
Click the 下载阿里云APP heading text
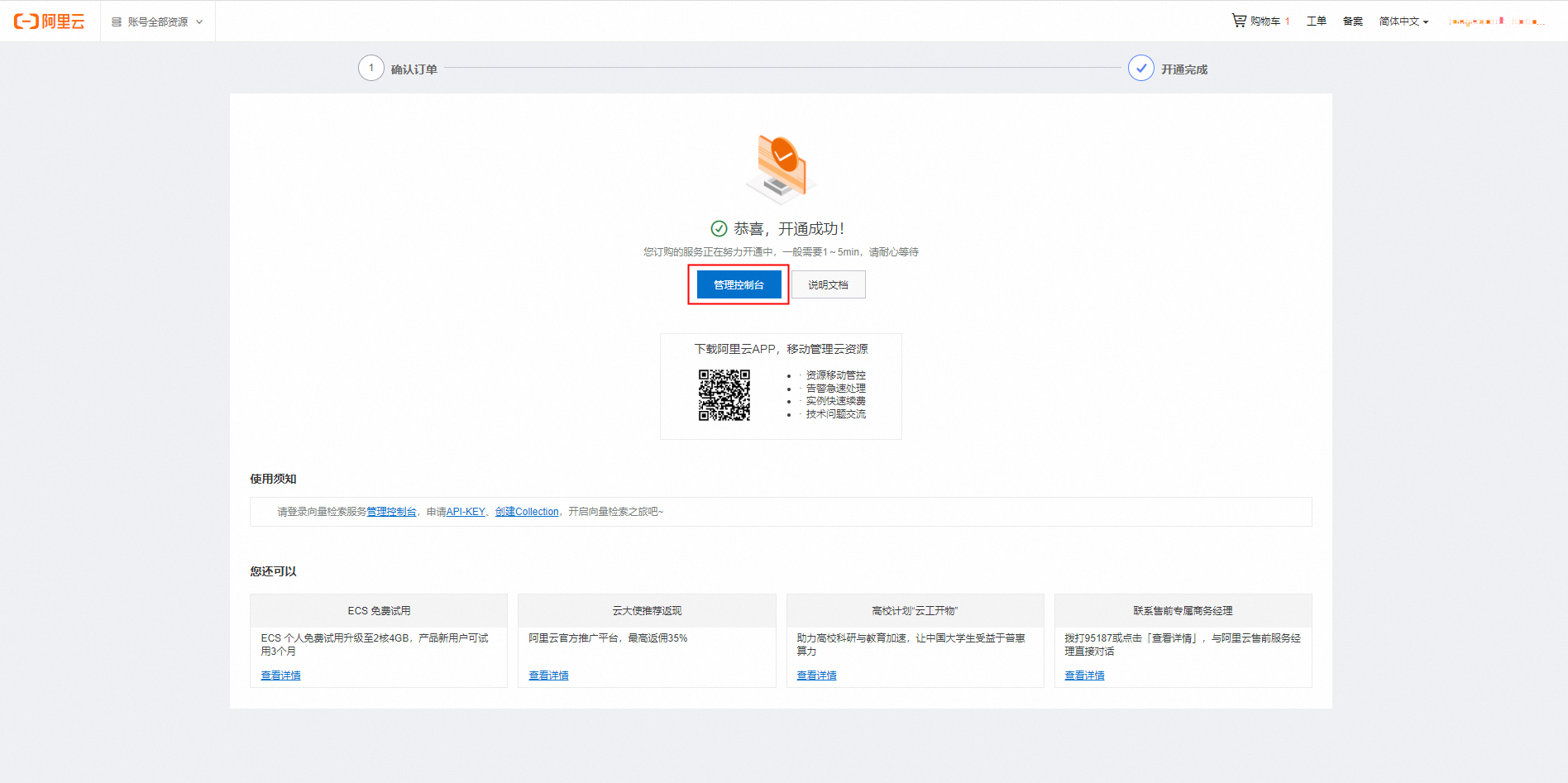click(x=781, y=349)
